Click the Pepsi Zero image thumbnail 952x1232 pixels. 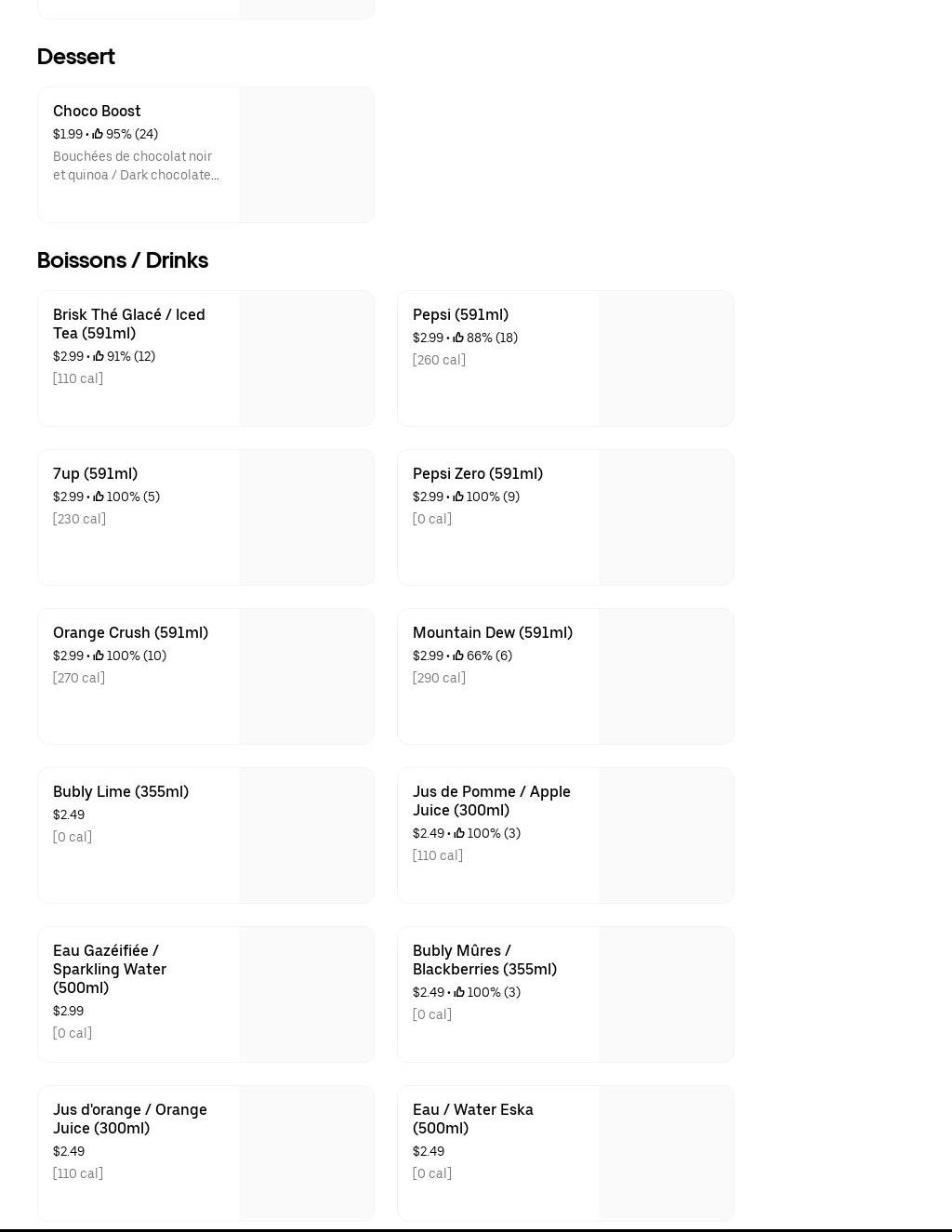pos(666,517)
